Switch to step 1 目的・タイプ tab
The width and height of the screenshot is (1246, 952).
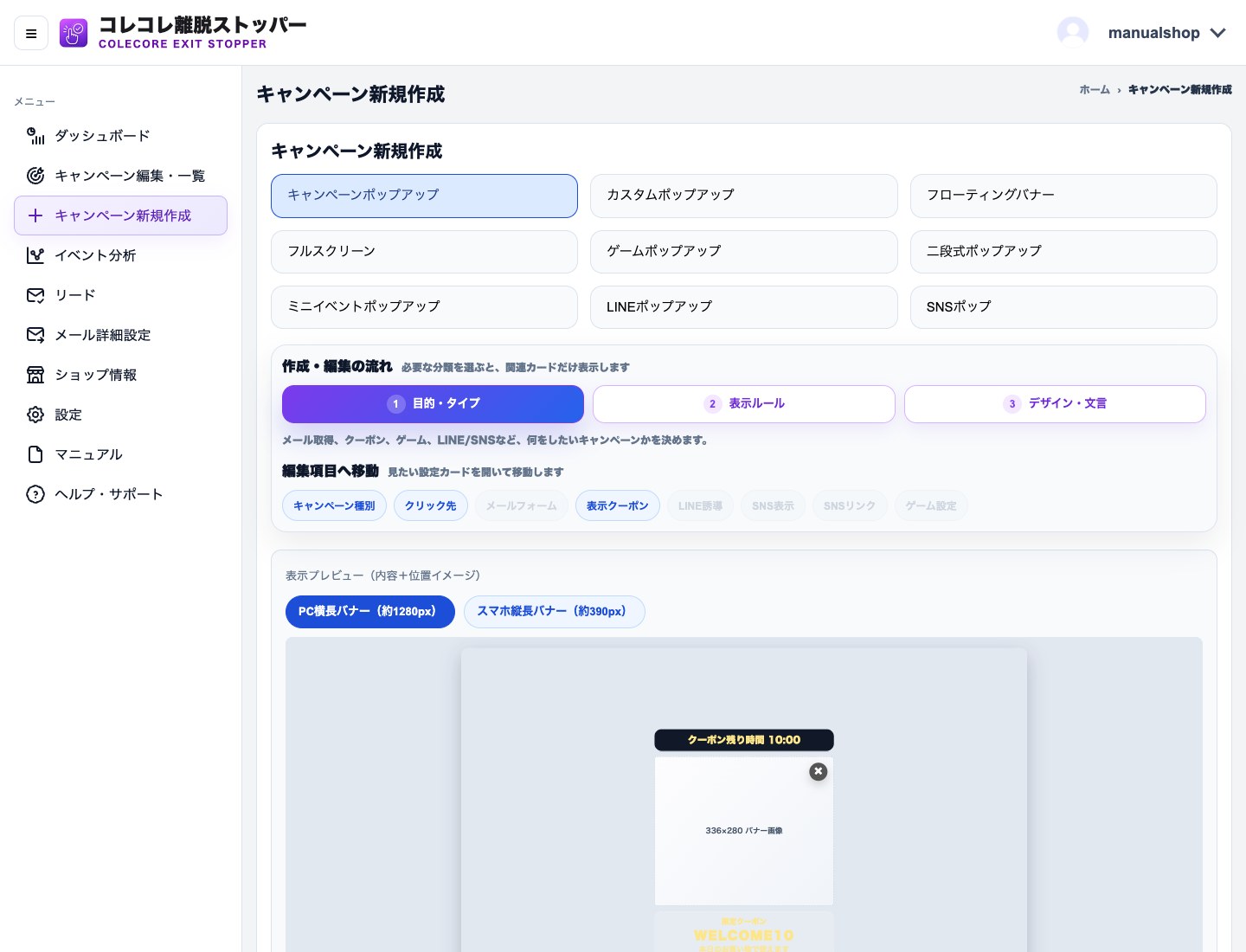(433, 404)
